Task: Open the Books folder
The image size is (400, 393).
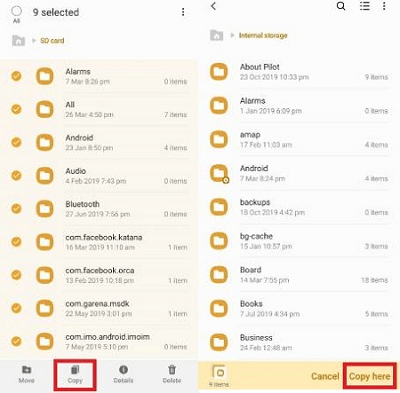Action: tap(299, 308)
